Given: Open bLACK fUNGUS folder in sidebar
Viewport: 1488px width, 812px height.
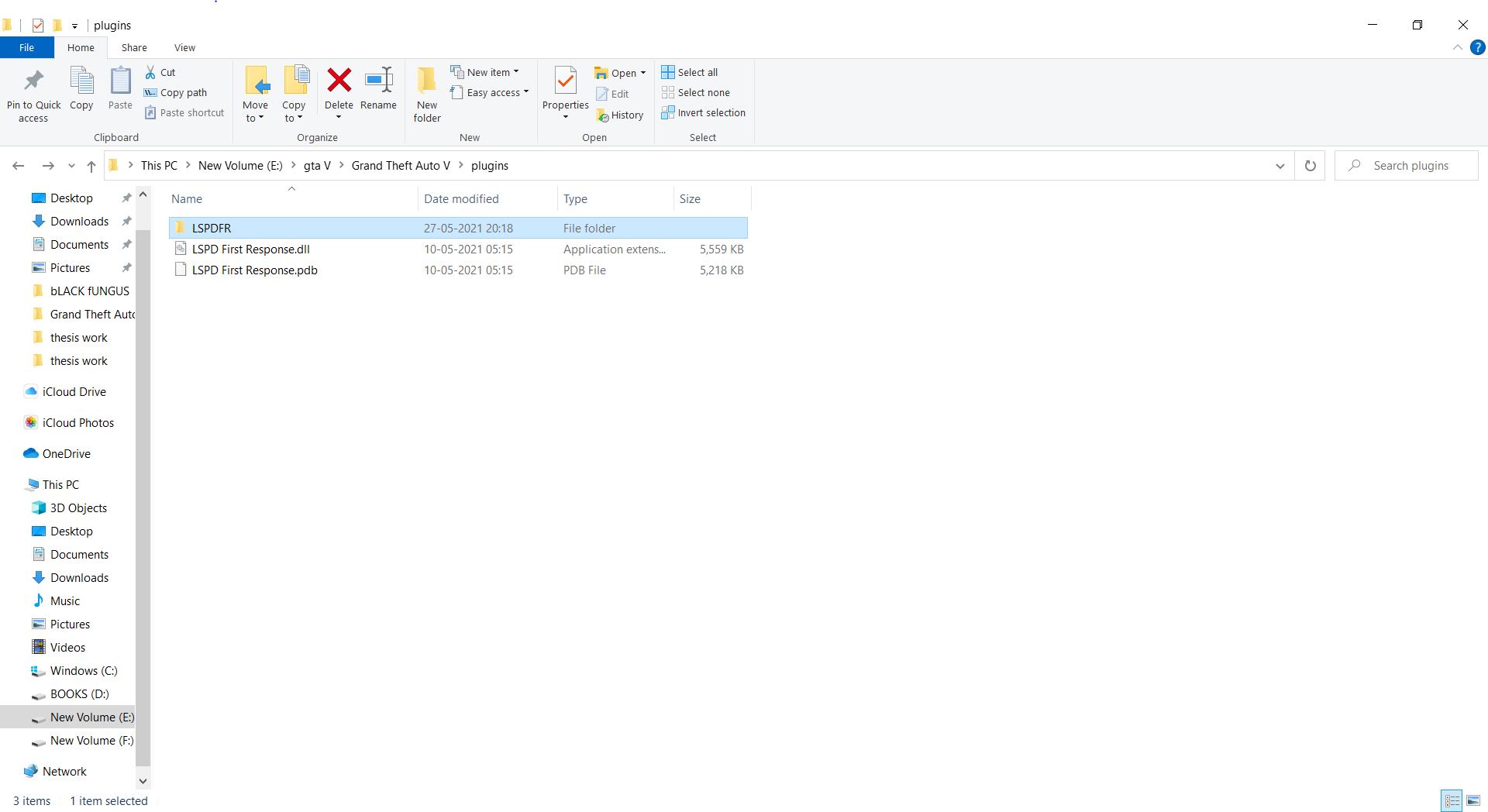Looking at the screenshot, I should tap(89, 291).
